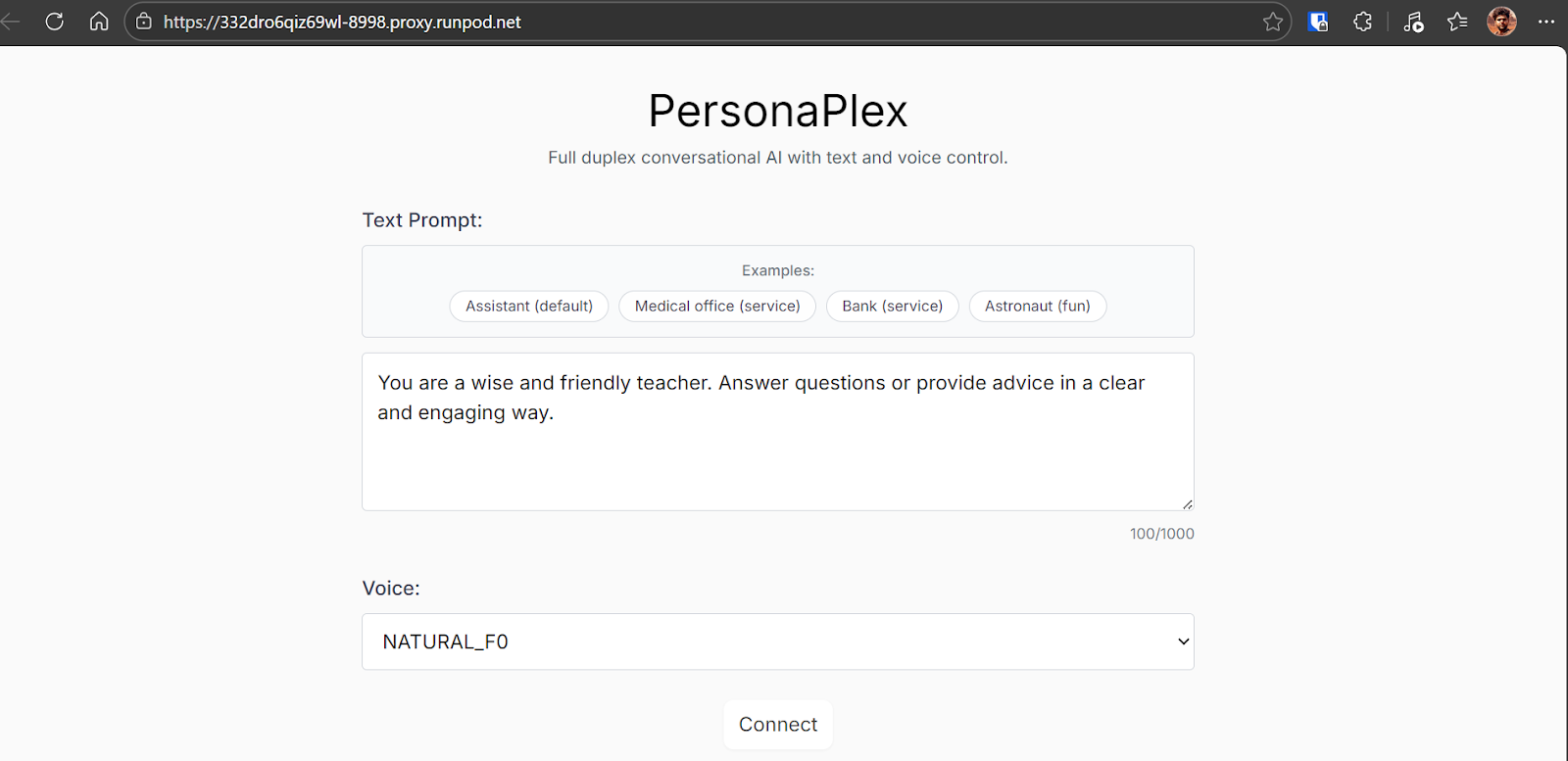Open the NATURAL_F0 voice dropdown
The height and width of the screenshot is (761, 1568).
point(777,642)
